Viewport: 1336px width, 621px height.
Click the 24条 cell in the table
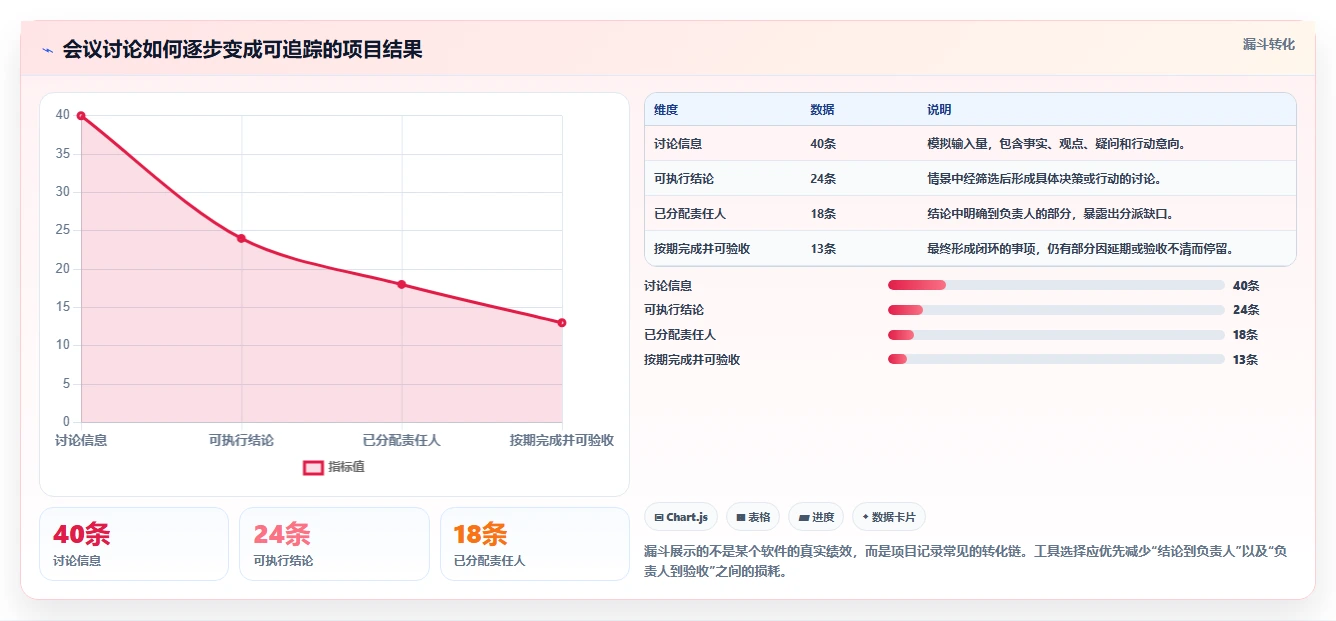click(823, 179)
